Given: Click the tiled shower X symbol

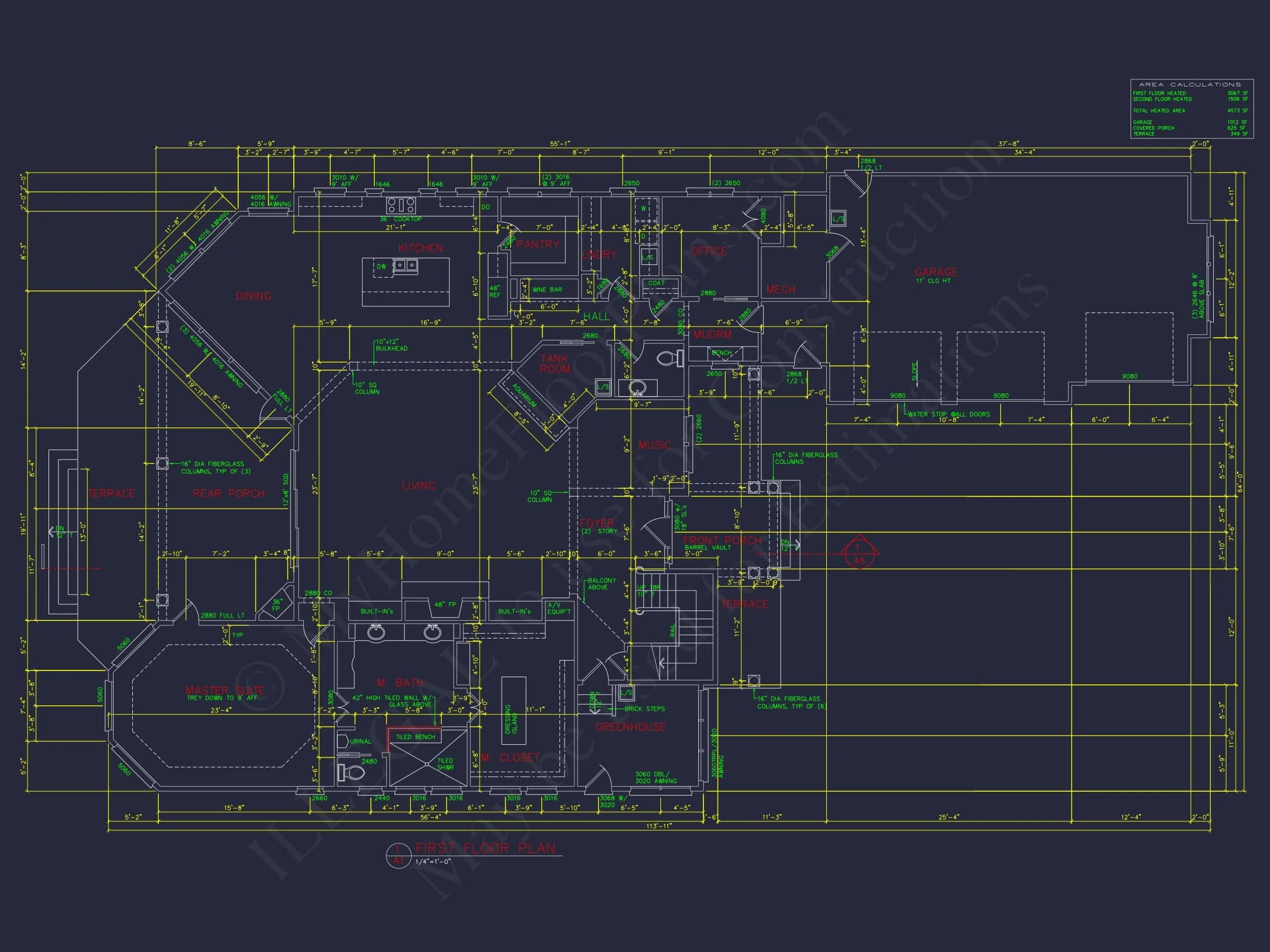Looking at the screenshot, I should 428,763.
